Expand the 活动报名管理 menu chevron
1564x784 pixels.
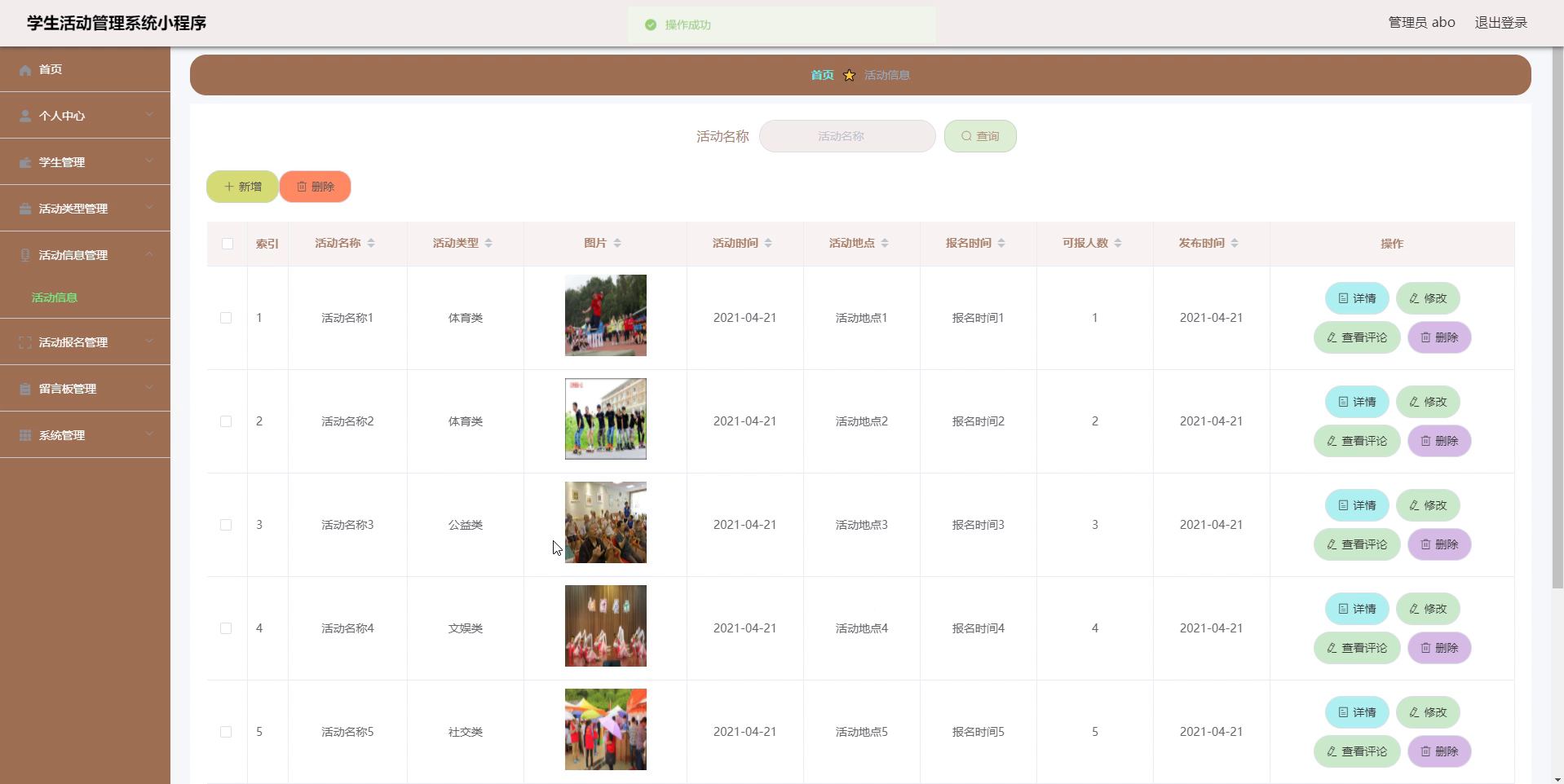pyautogui.click(x=149, y=341)
